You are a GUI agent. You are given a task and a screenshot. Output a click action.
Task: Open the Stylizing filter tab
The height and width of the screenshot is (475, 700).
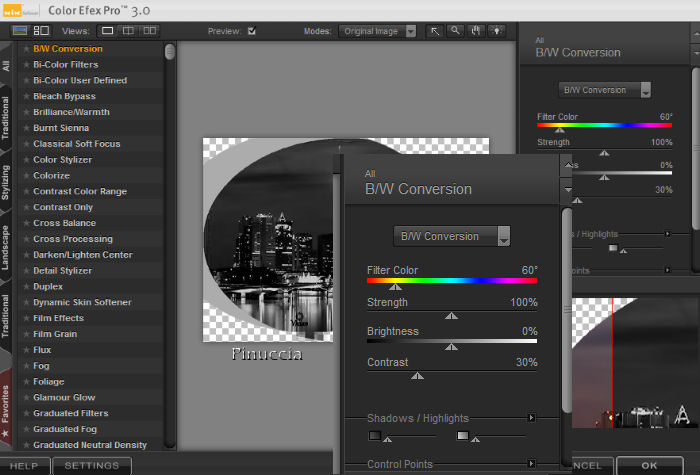click(6, 182)
